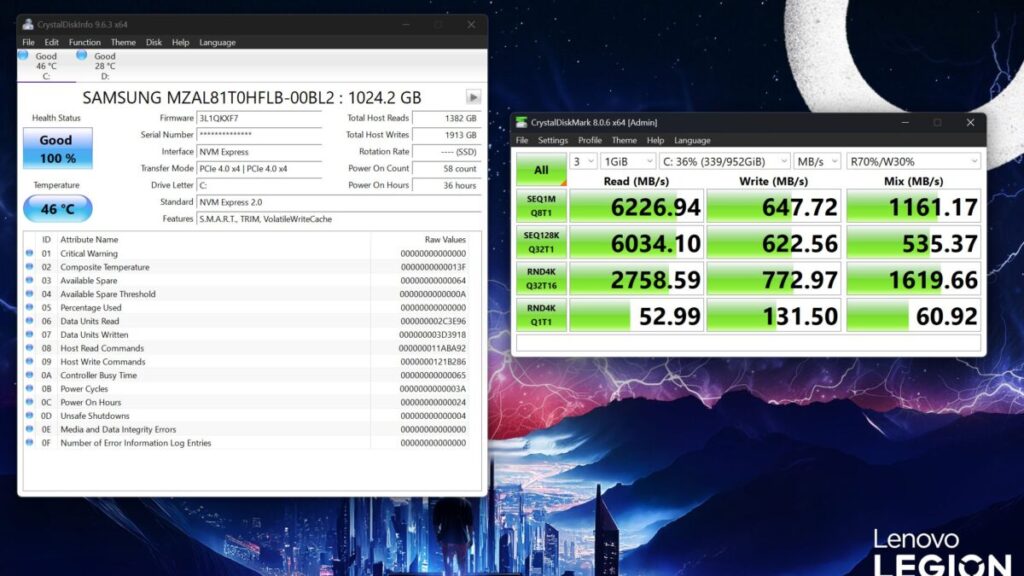Screen dimensions: 1024x576
Task: Open CrystalDiskInfo Help menu
Action: click(x=180, y=42)
